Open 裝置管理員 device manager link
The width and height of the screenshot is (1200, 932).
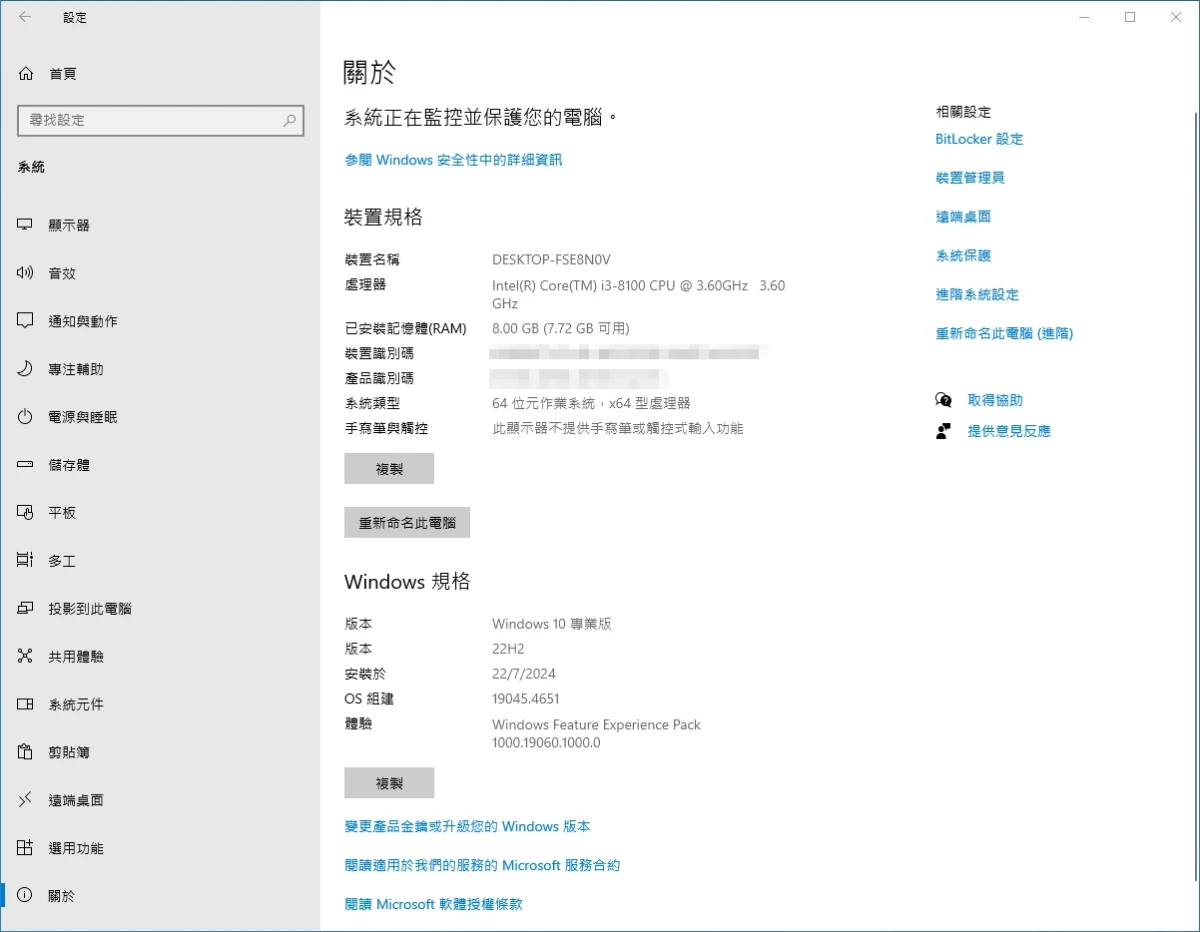coord(970,178)
